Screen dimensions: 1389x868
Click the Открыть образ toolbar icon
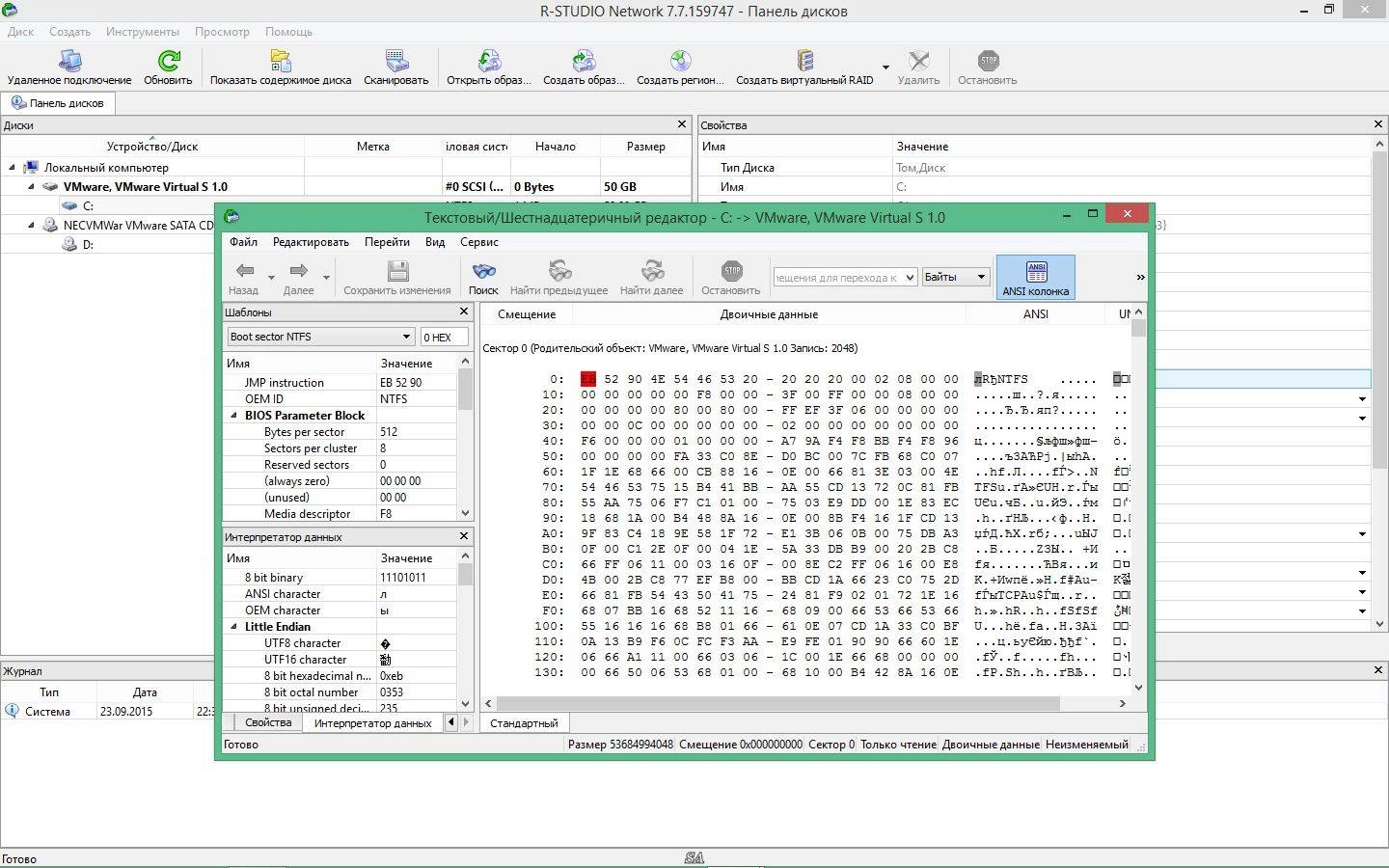point(489,62)
